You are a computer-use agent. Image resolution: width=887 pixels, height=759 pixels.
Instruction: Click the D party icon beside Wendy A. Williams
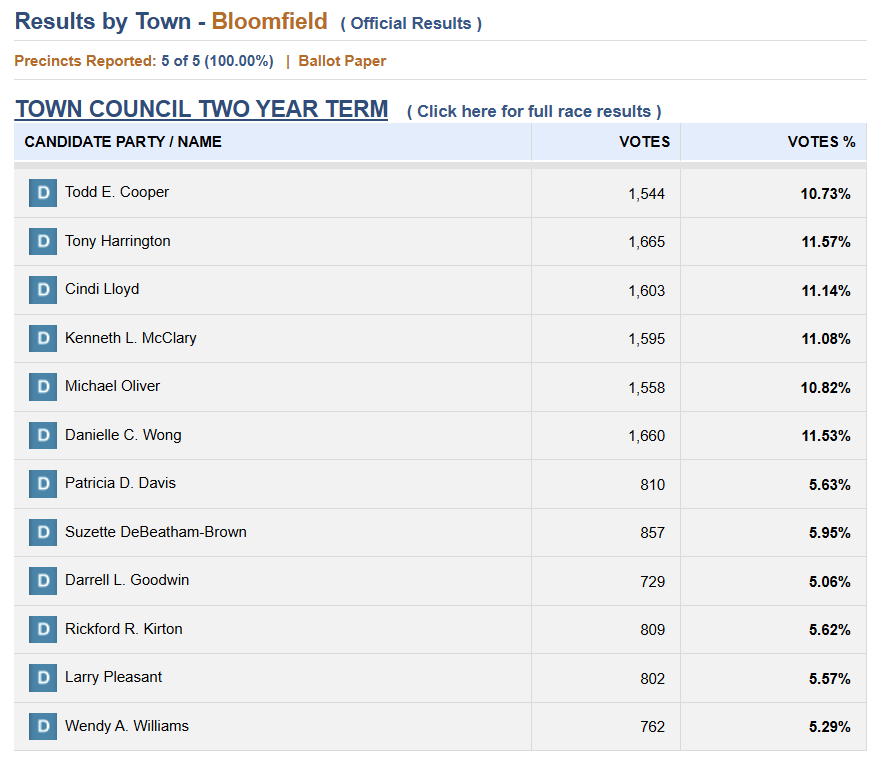point(43,726)
